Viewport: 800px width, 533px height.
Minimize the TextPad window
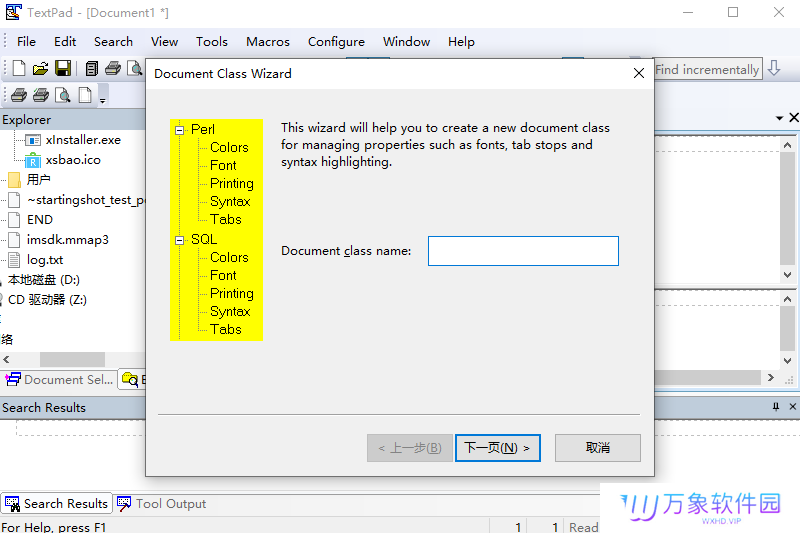pos(688,12)
